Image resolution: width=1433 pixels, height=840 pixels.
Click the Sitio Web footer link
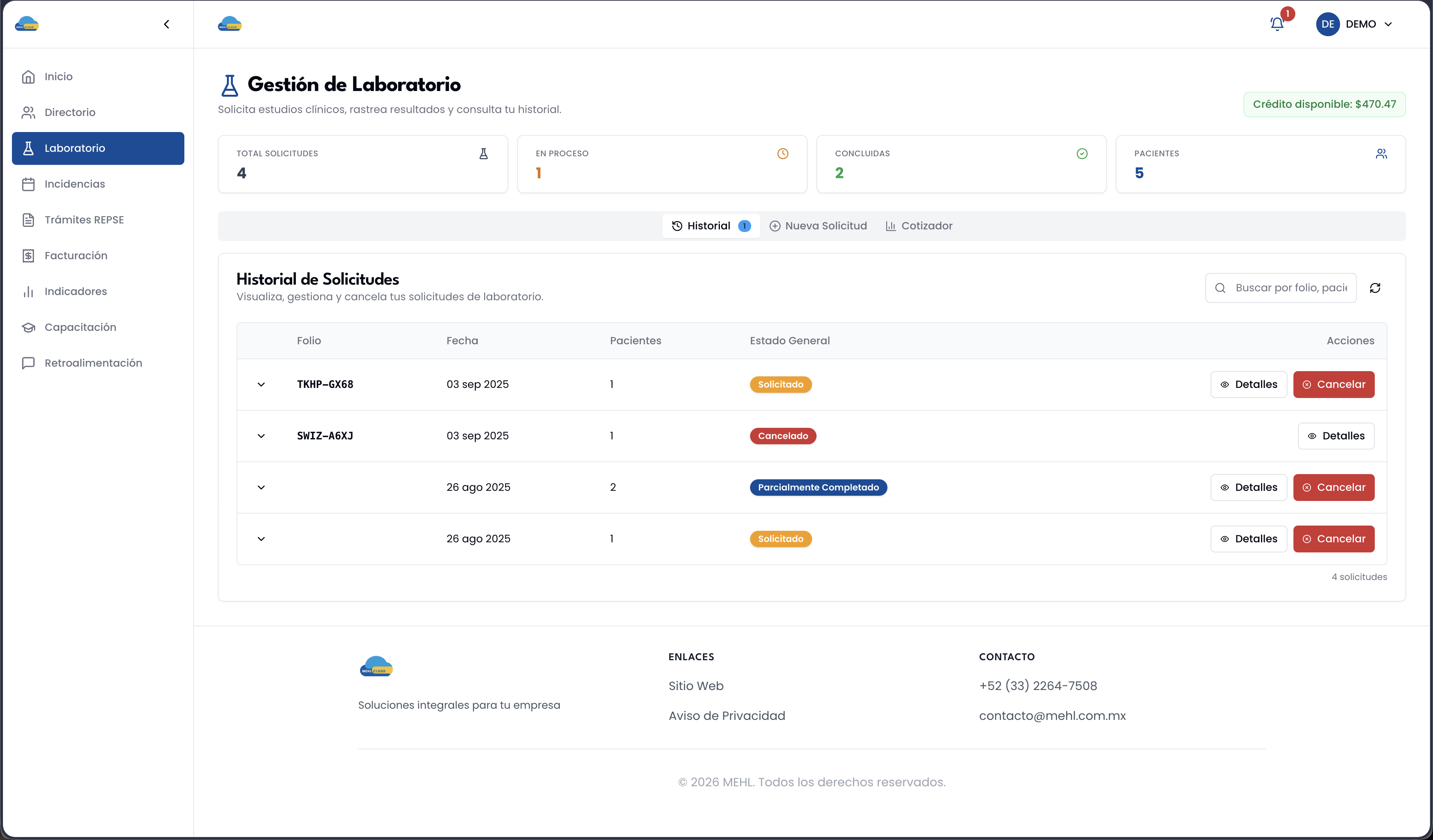pyautogui.click(x=696, y=686)
